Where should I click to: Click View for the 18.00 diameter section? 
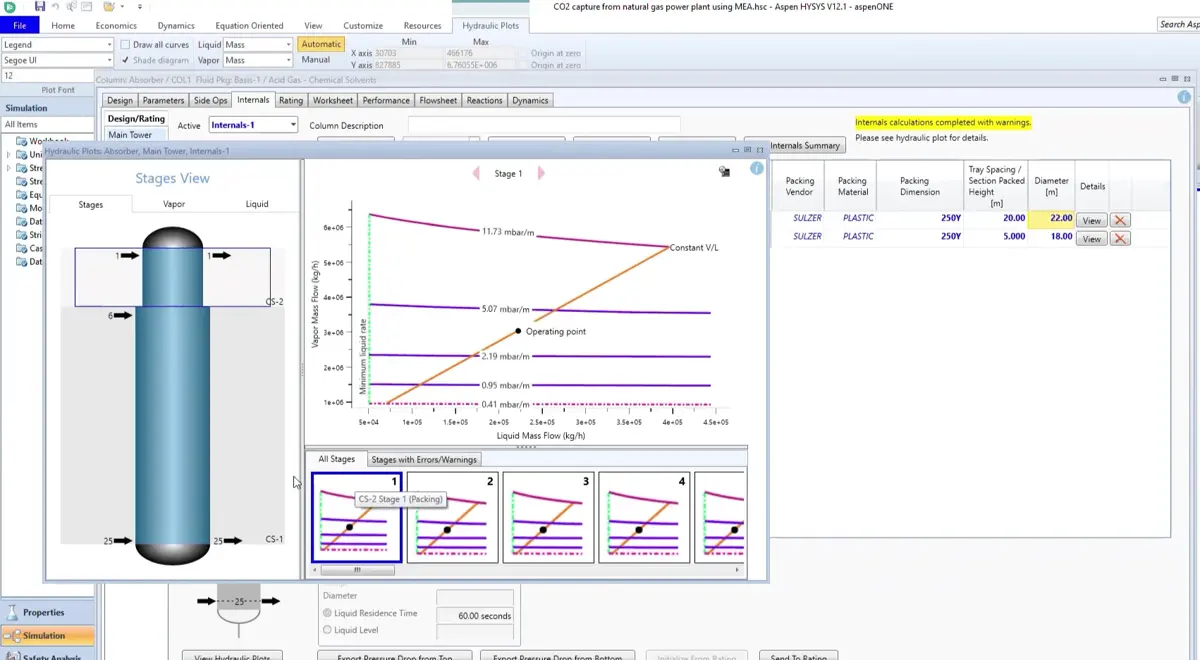(1091, 239)
